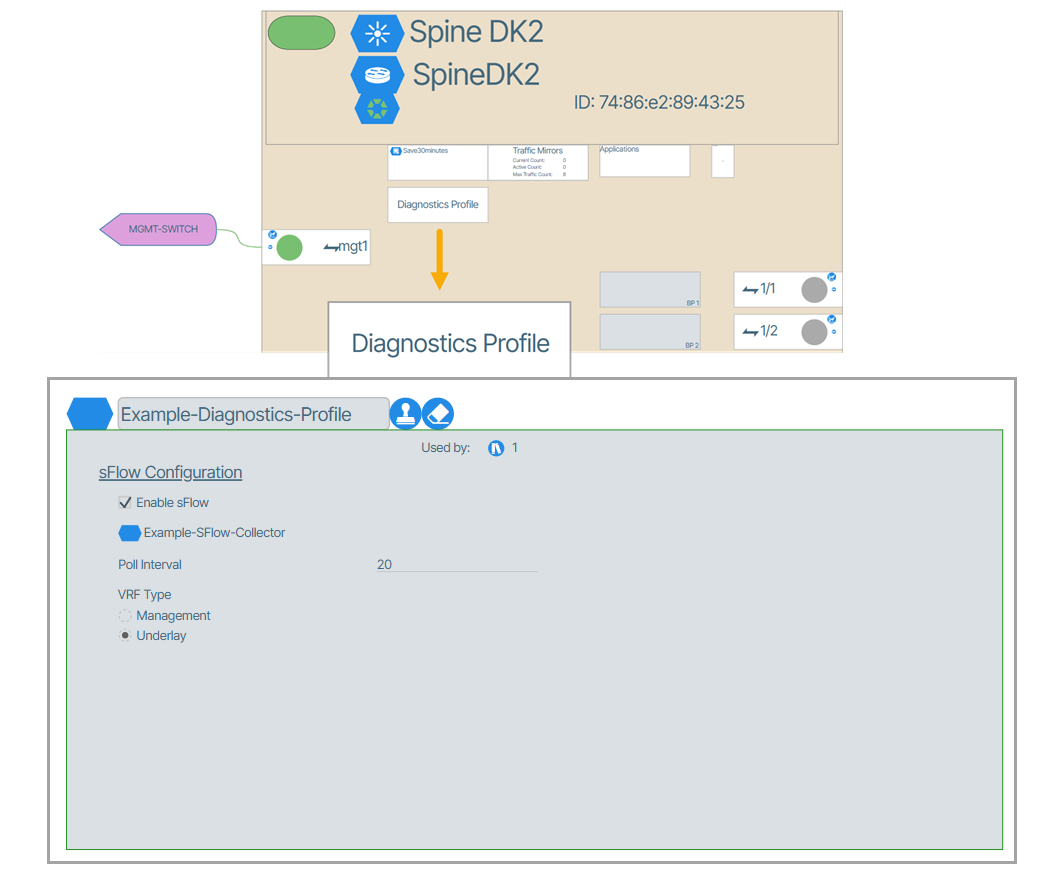The height and width of the screenshot is (883, 1048).
Task: Toggle the Enable sFlow checkbox
Action: click(125, 502)
